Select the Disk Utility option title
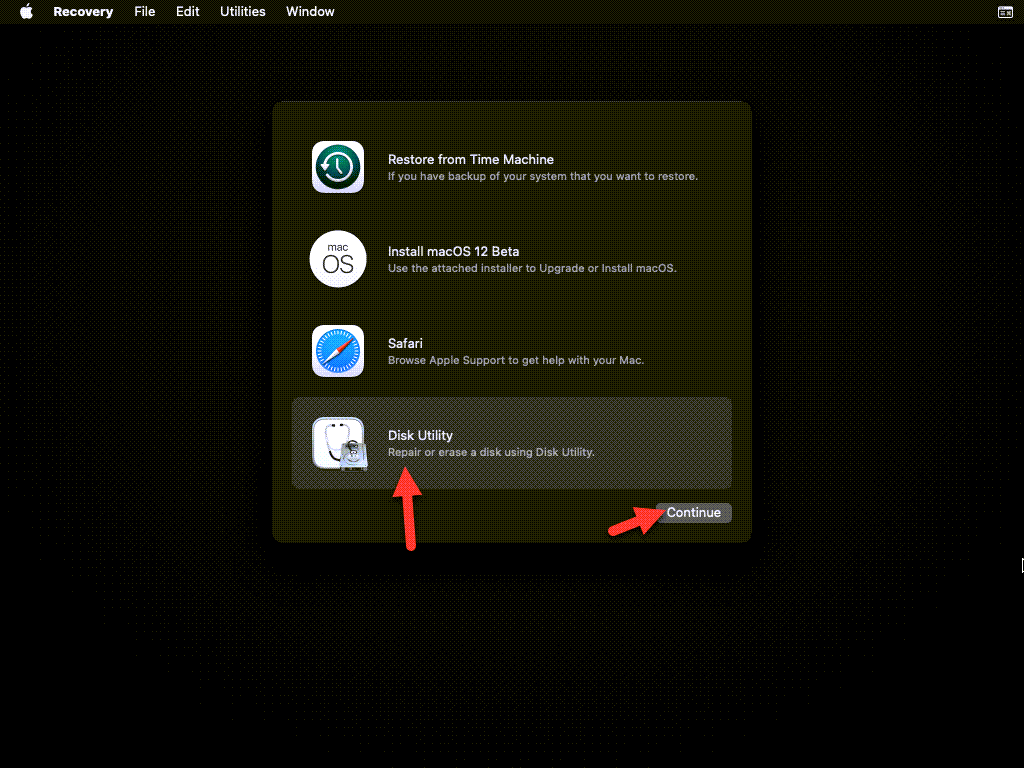Image resolution: width=1024 pixels, height=768 pixels. (420, 435)
